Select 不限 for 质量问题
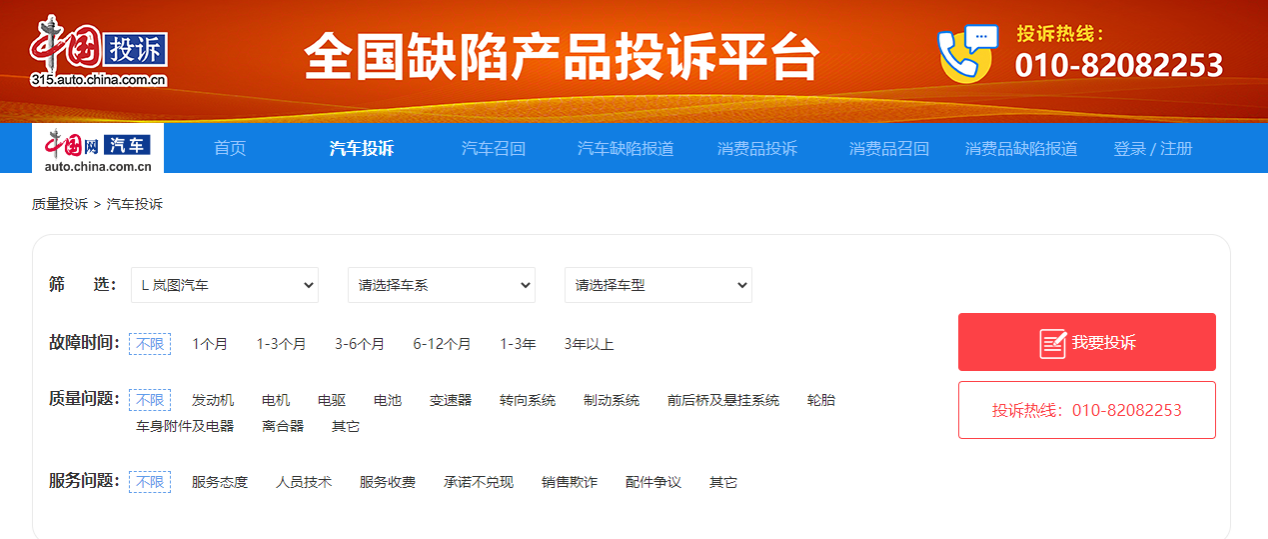Viewport: 1268px width, 539px height. (x=150, y=400)
